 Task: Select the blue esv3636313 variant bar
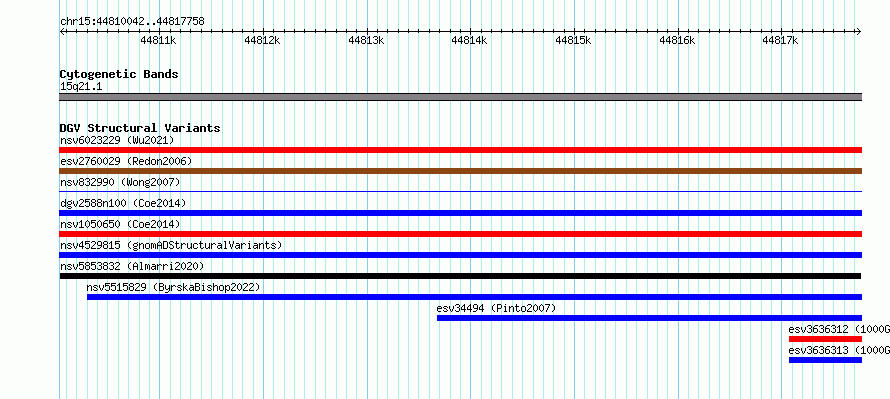(825, 360)
